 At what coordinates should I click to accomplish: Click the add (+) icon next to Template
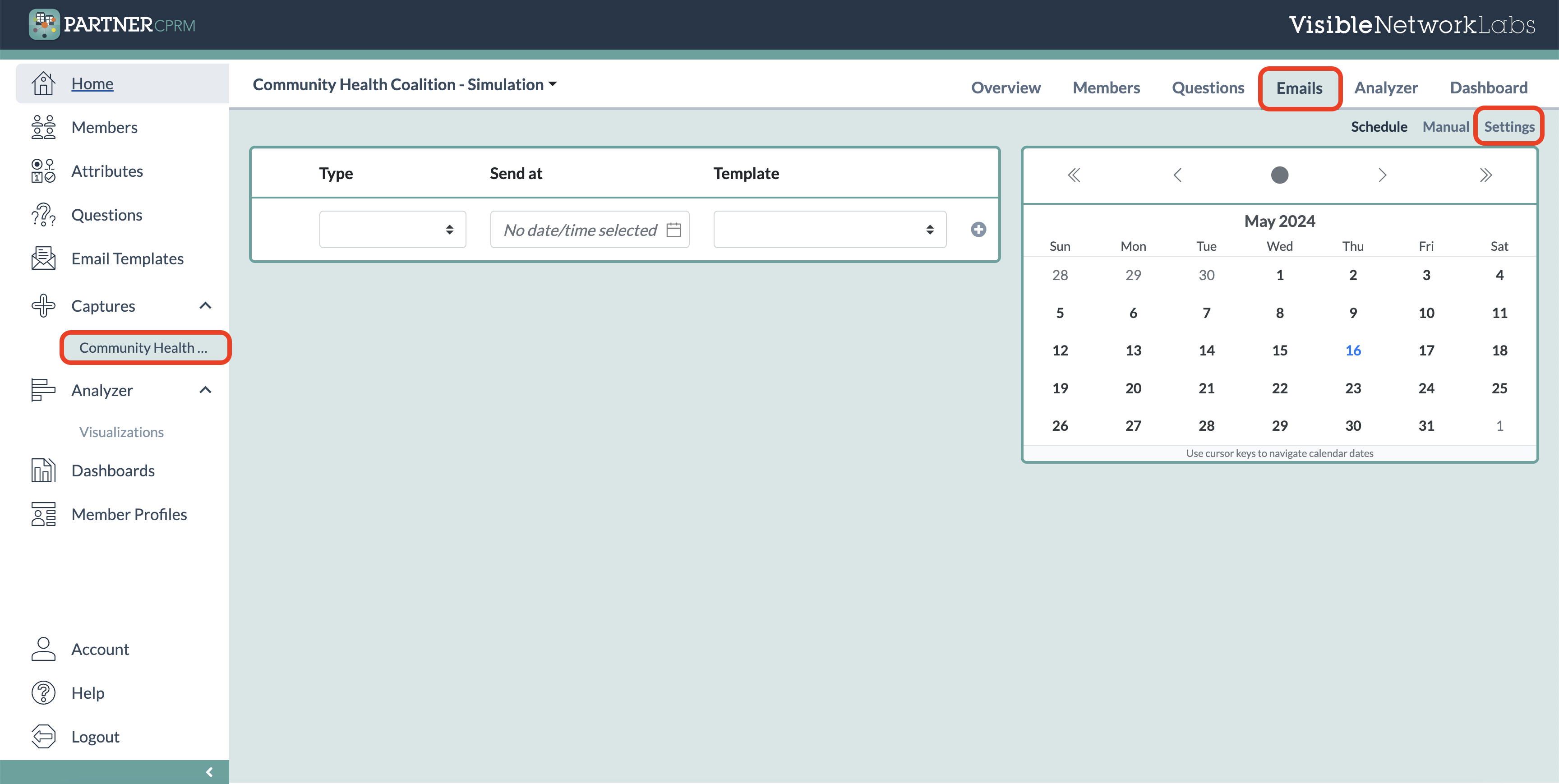pos(978,230)
